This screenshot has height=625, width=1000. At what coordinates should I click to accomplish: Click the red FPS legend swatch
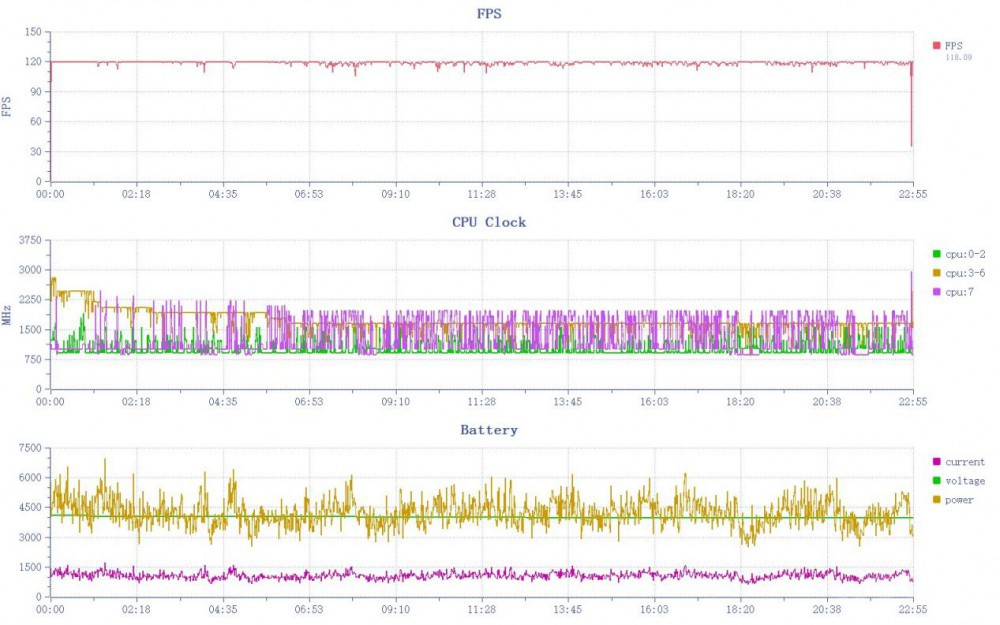pyautogui.click(x=936, y=45)
